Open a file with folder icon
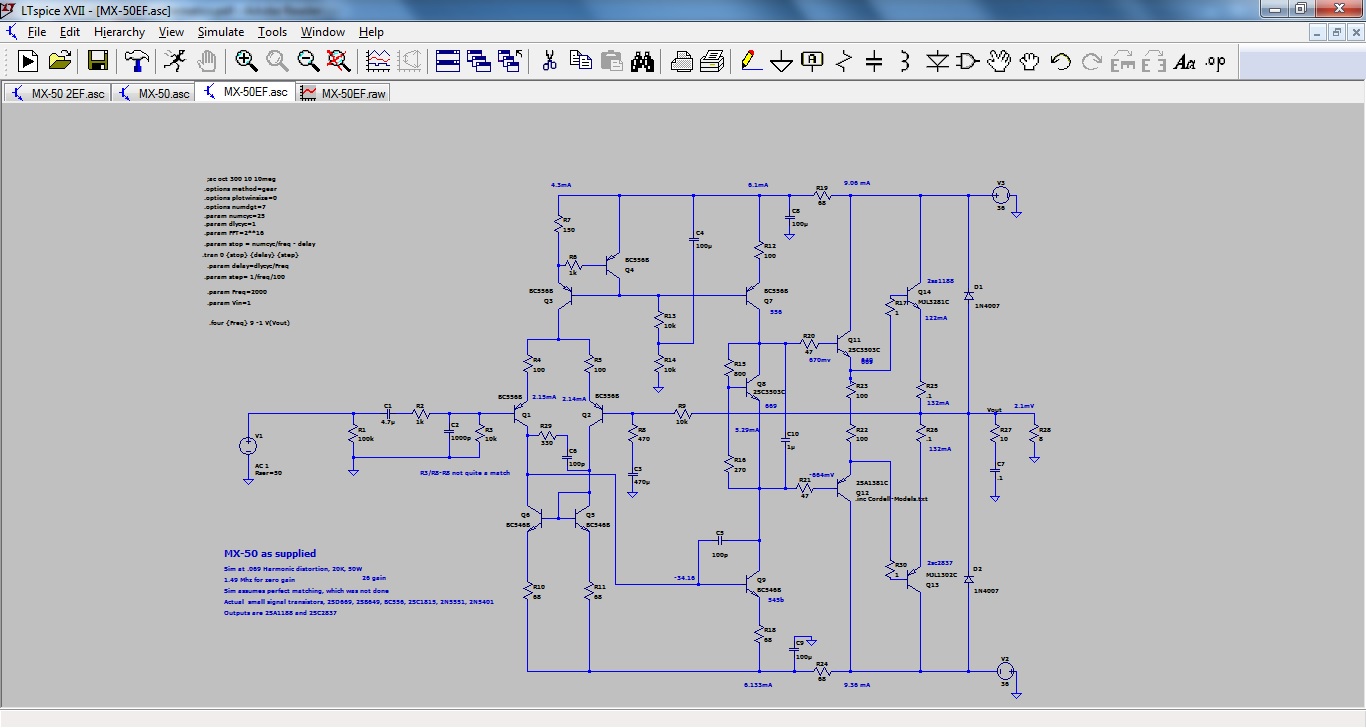The width and height of the screenshot is (1366, 728). (59, 61)
